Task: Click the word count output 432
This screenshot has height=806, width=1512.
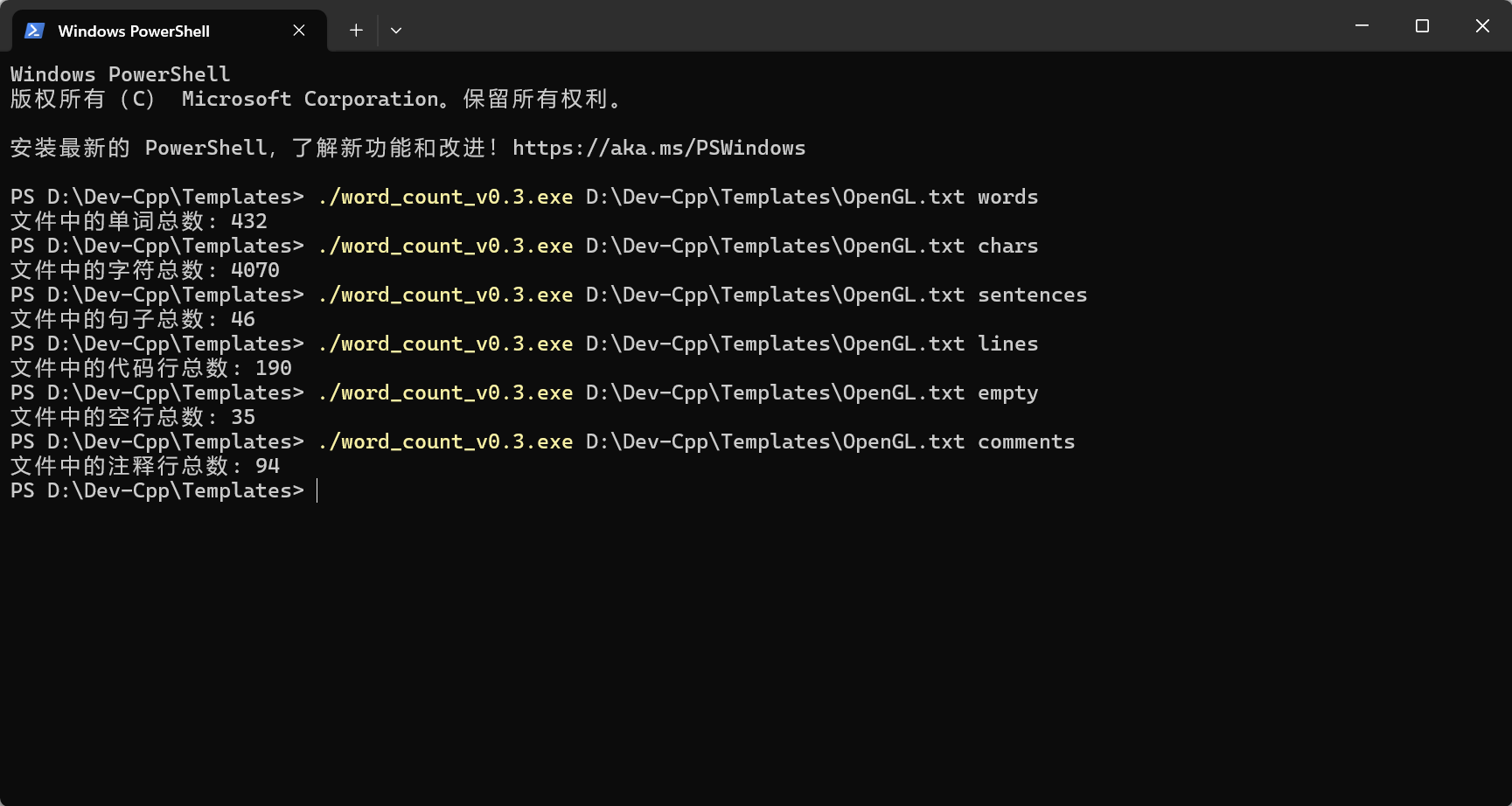Action: click(249, 222)
